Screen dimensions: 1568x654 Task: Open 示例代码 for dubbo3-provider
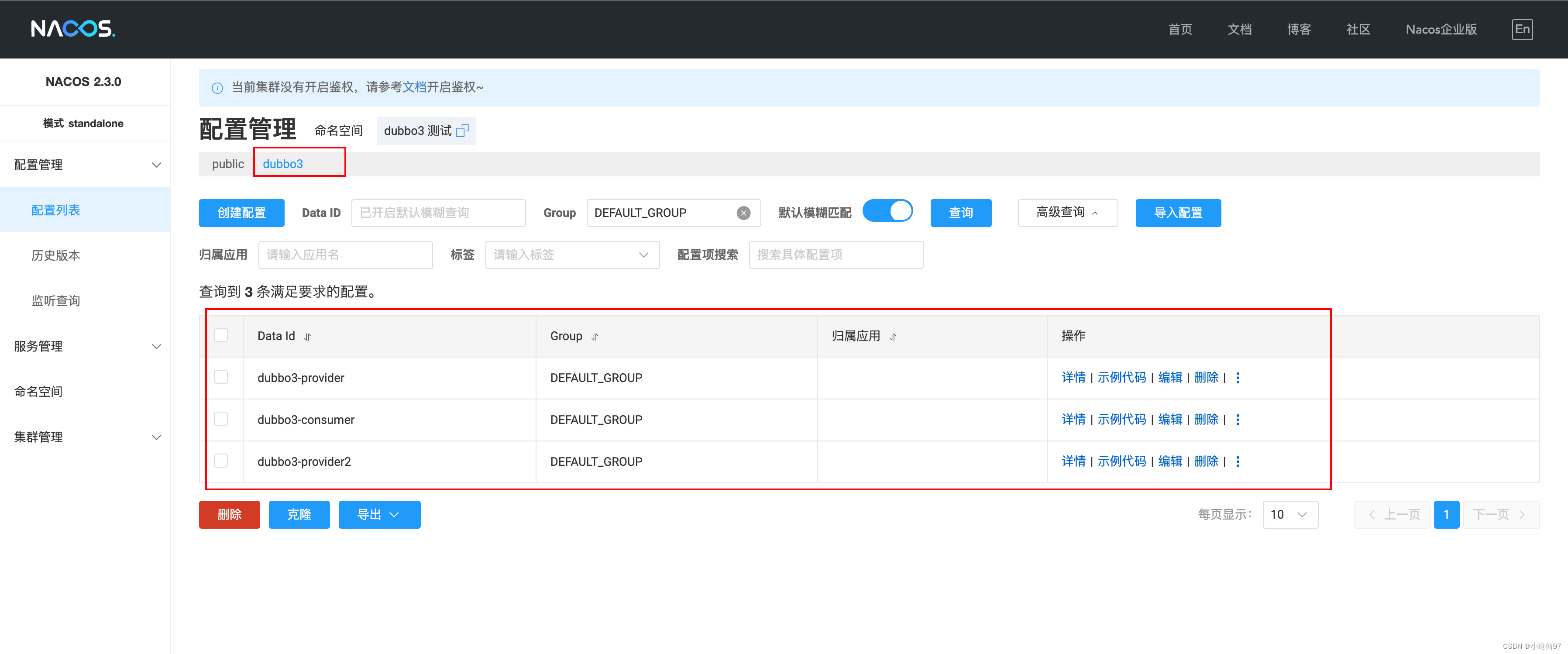[1121, 378]
